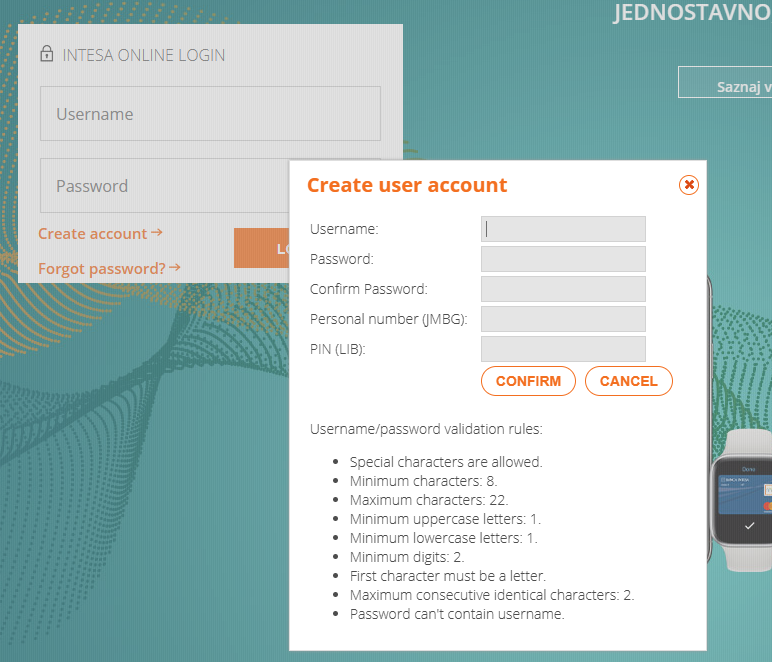Close the Create user account dialog
This screenshot has width=772, height=662.
click(688, 185)
